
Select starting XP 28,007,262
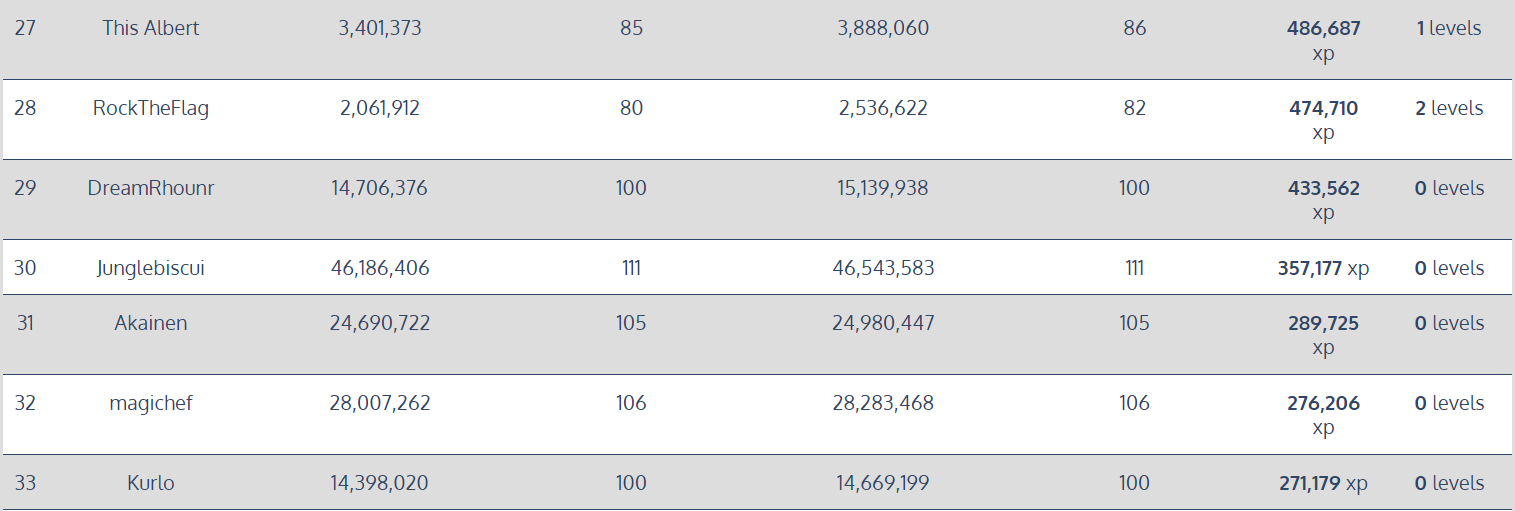pos(380,403)
